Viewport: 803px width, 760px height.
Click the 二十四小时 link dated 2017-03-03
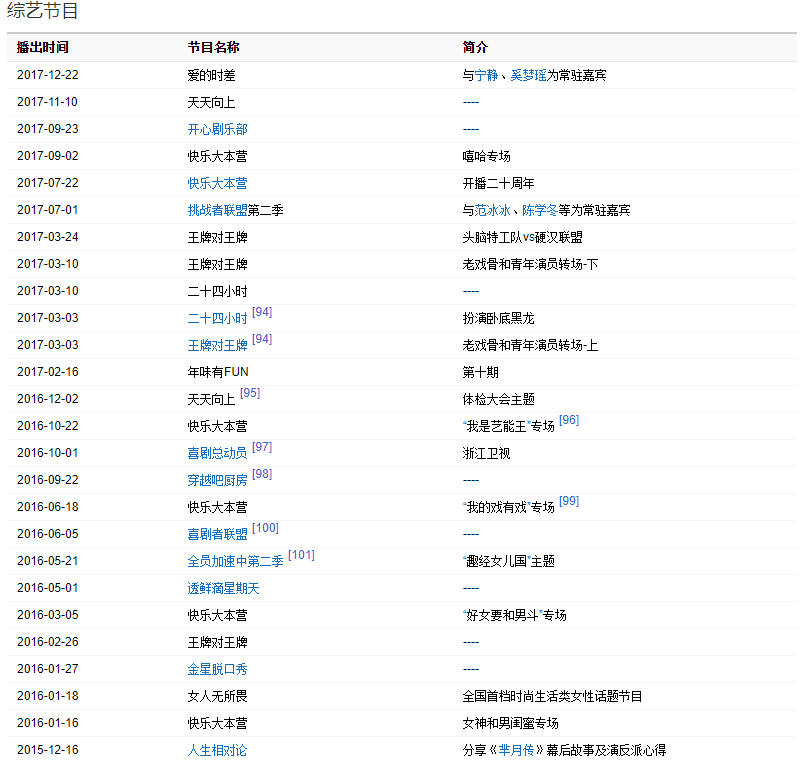pyautogui.click(x=217, y=318)
